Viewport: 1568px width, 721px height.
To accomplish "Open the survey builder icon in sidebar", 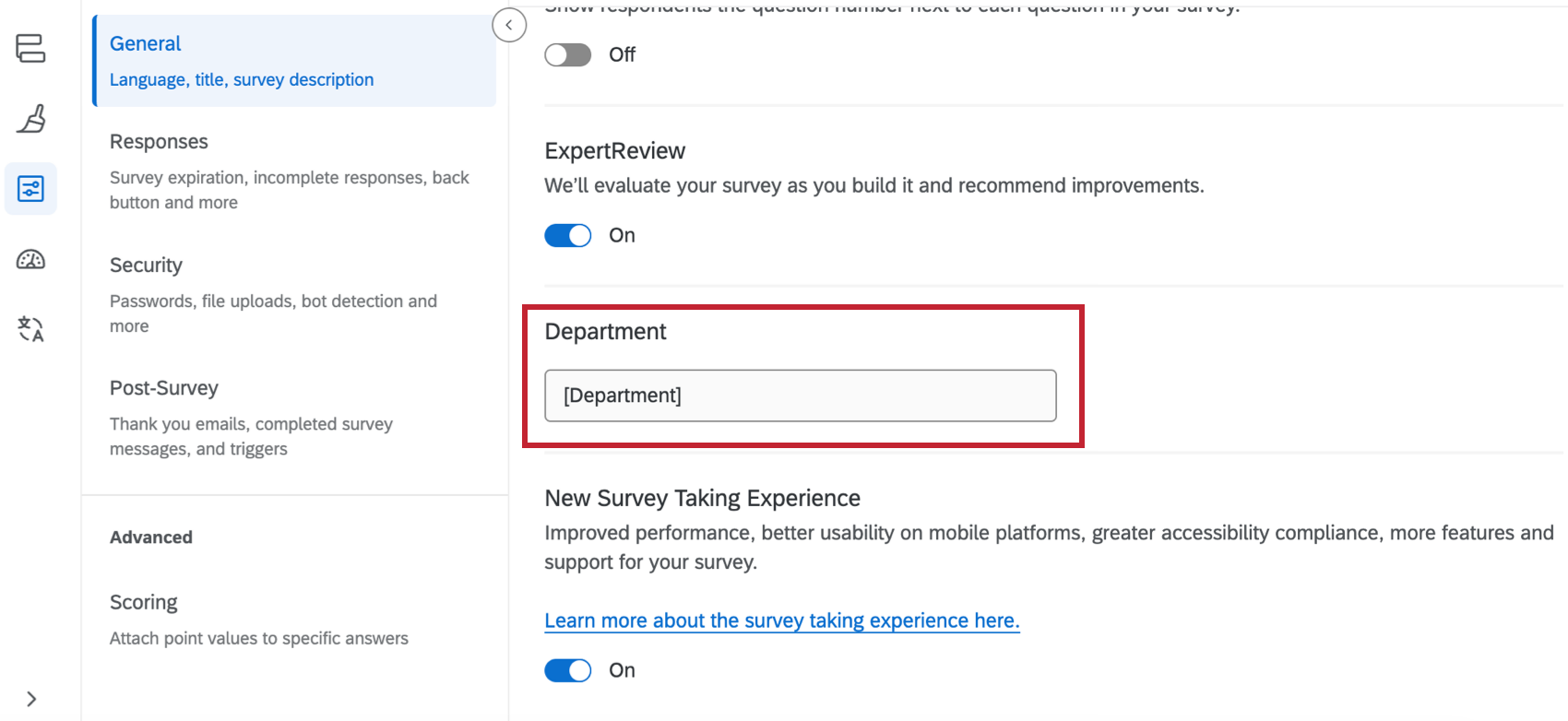I will (30, 48).
